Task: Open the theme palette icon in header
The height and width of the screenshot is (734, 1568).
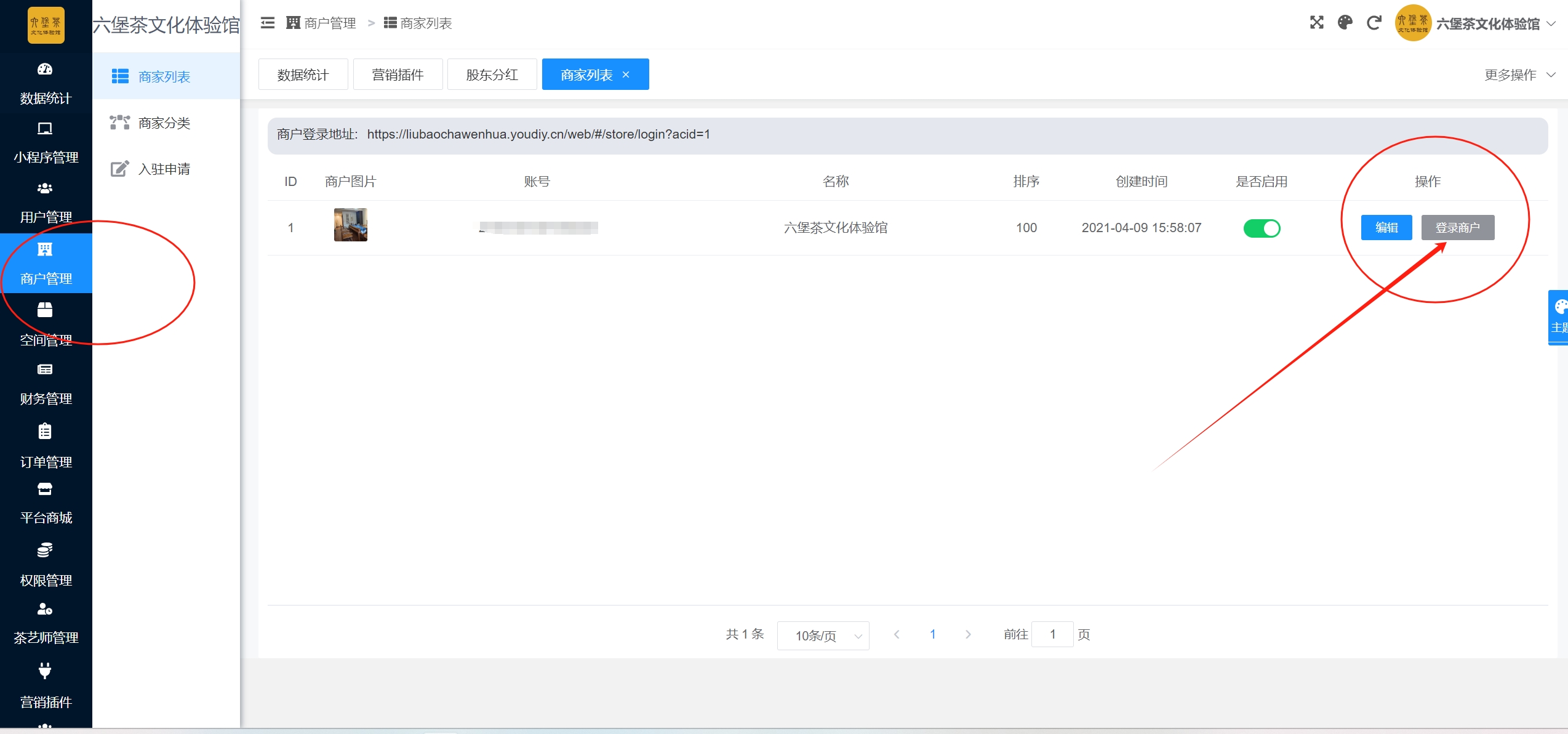Action: pos(1345,23)
